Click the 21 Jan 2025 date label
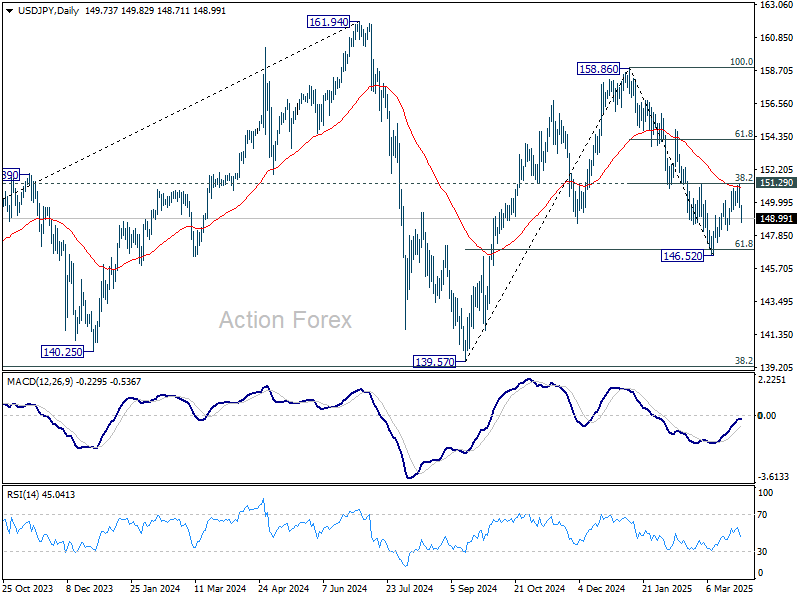 click(667, 588)
